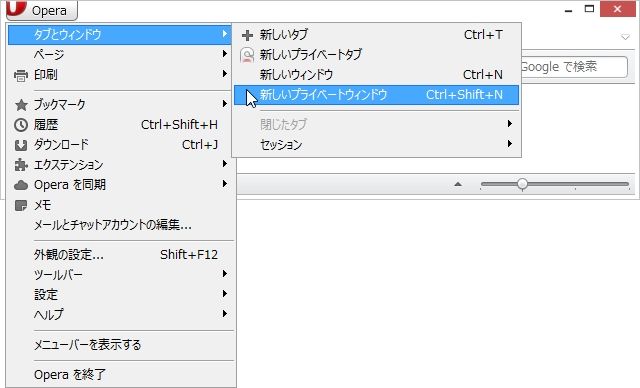Open the エクステンション submenu

click(x=120, y=164)
